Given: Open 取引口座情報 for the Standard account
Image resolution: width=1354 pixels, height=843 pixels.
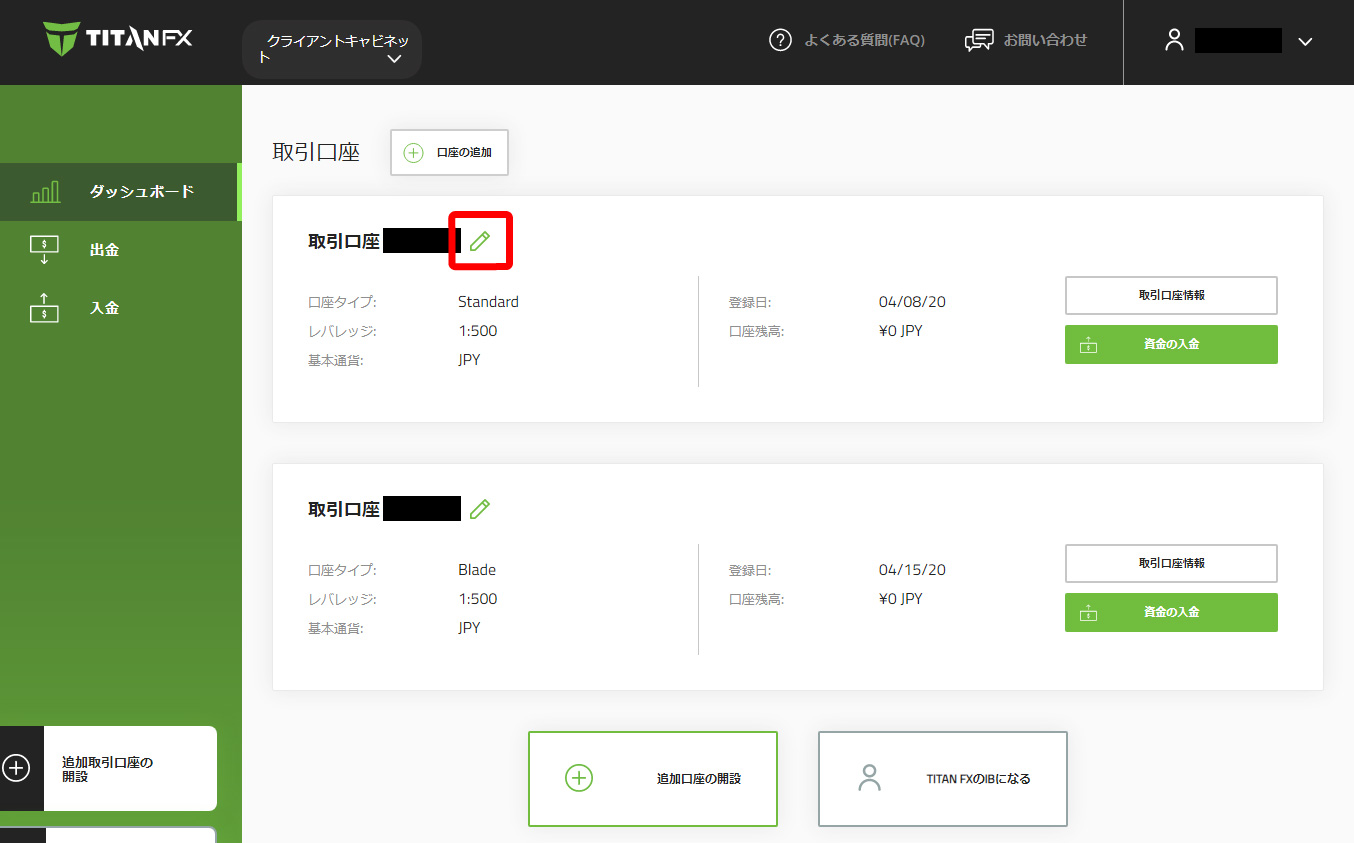Looking at the screenshot, I should (1171, 295).
